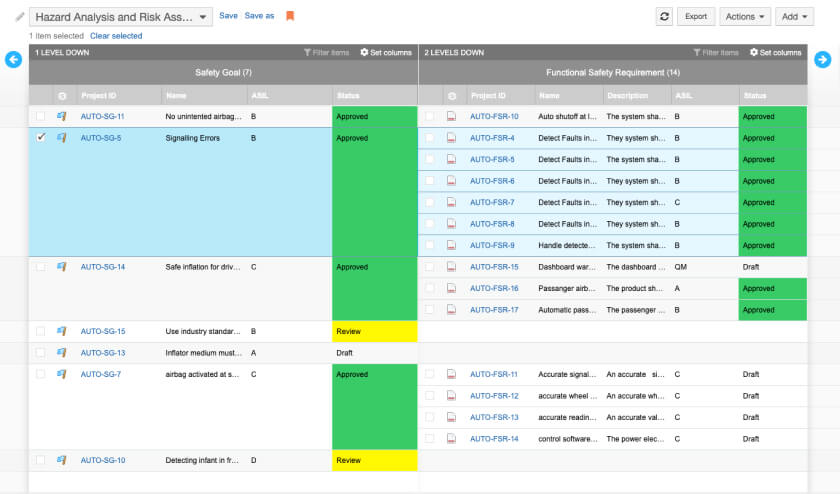Select the AUTO-FSR-15 row checkbox
The width and height of the screenshot is (840, 494).
[x=430, y=267]
